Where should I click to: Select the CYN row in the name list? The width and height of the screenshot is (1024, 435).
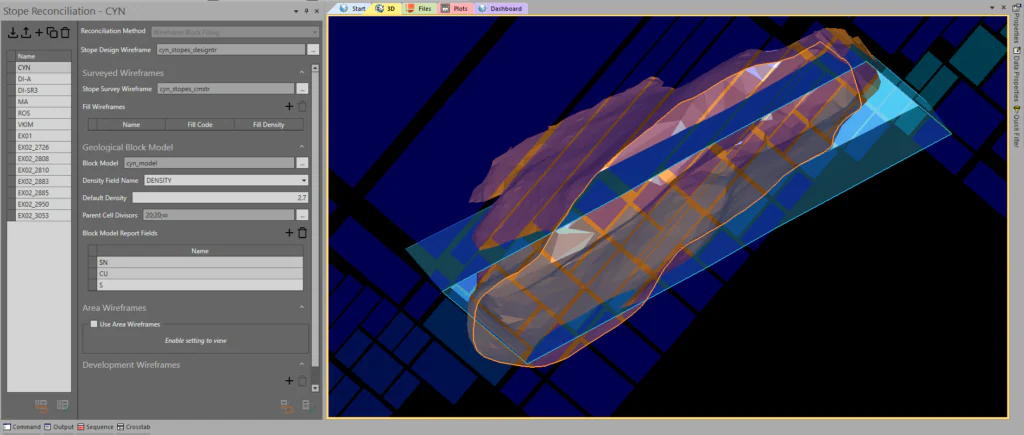[x=43, y=67]
